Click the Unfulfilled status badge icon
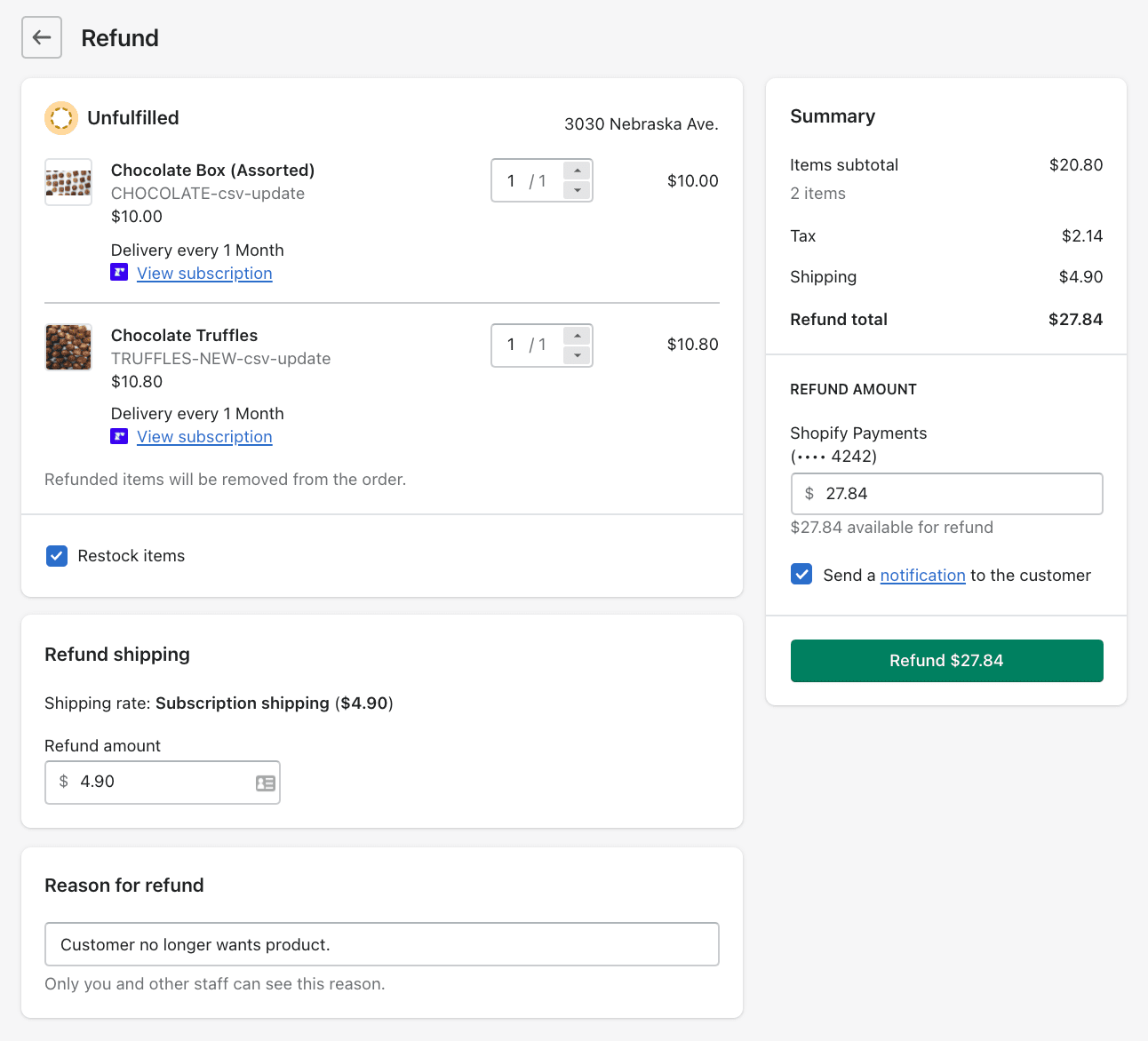 [x=61, y=118]
